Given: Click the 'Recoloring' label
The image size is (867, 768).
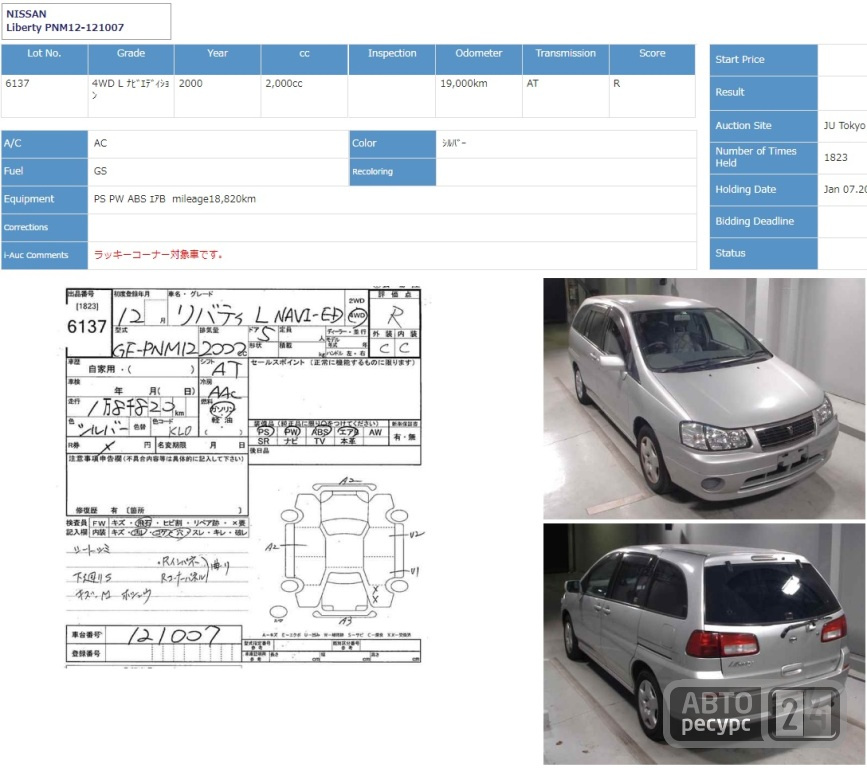Looking at the screenshot, I should pyautogui.click(x=393, y=172).
